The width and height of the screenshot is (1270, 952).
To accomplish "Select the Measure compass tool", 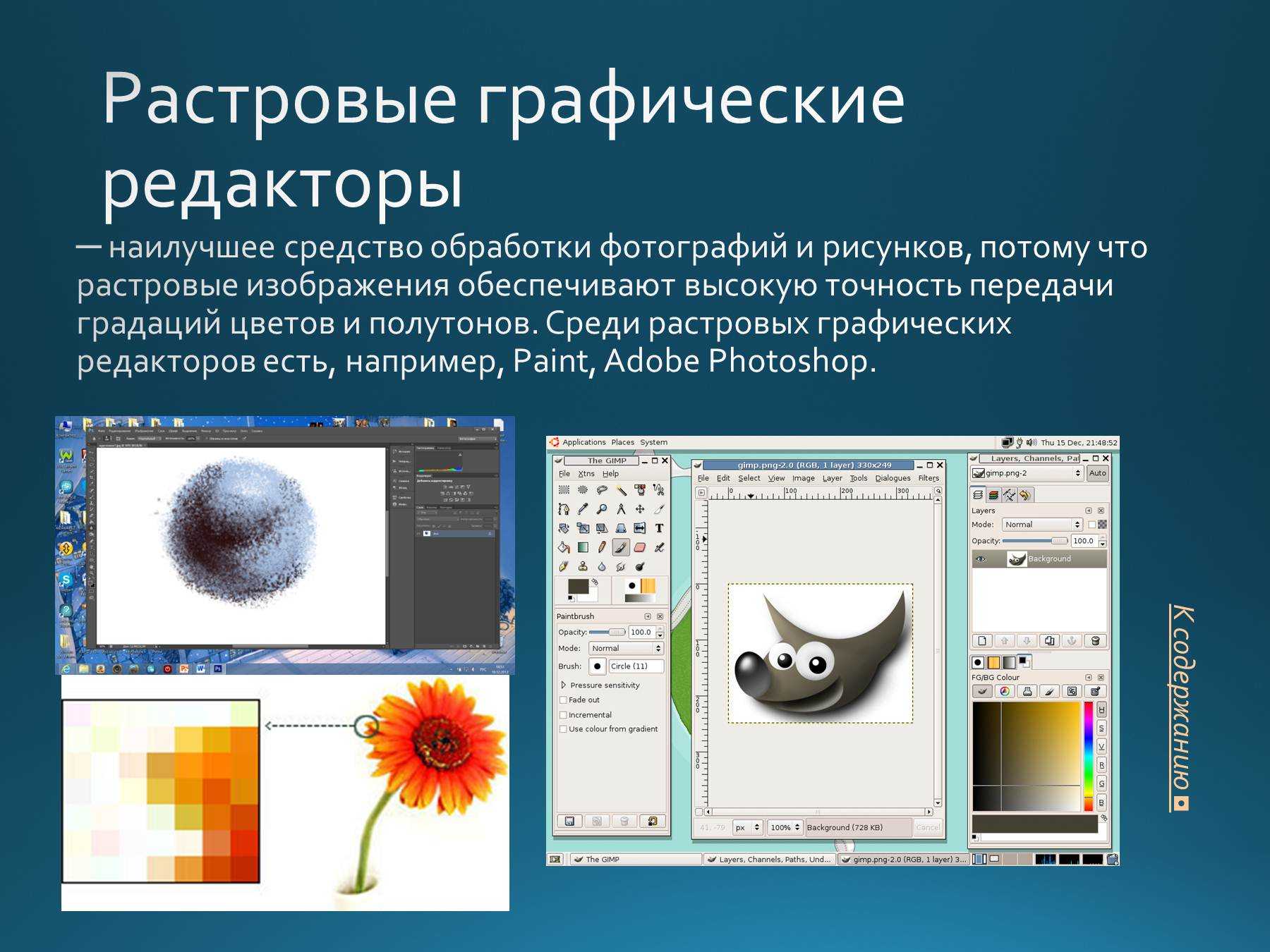I will point(621,509).
